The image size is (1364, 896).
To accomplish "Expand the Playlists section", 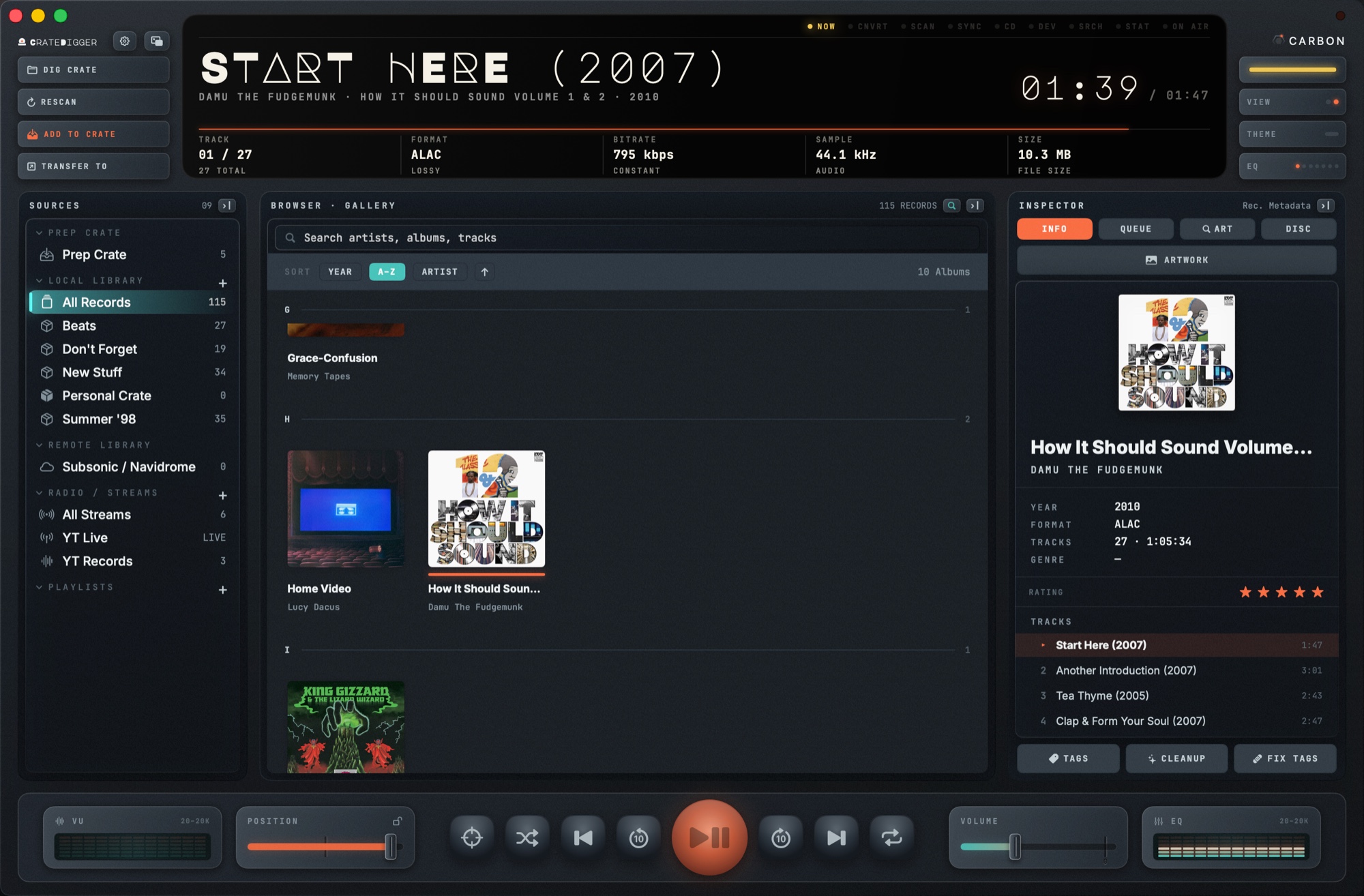I will pyautogui.click(x=40, y=586).
